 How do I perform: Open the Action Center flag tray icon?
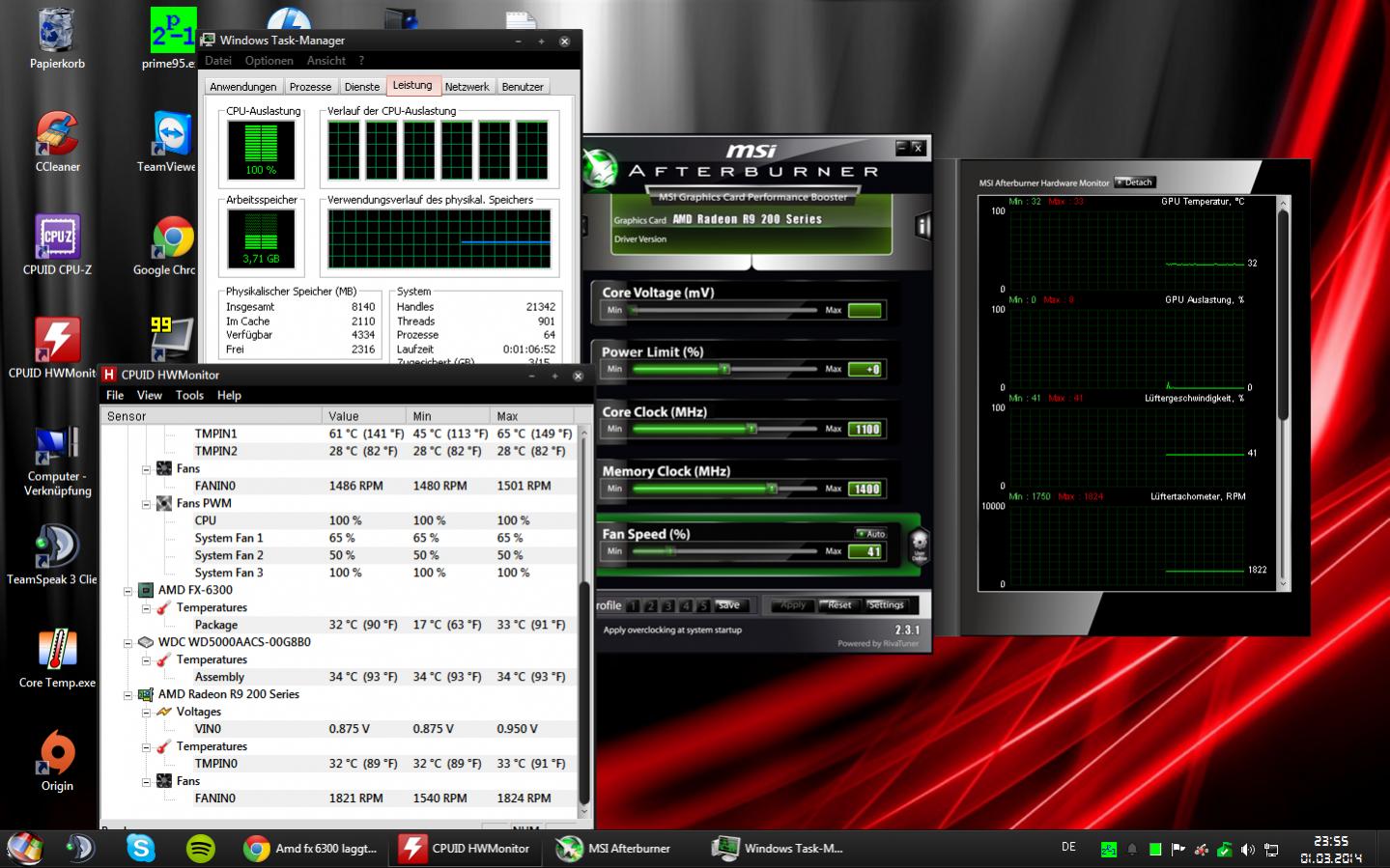pyautogui.click(x=1177, y=850)
